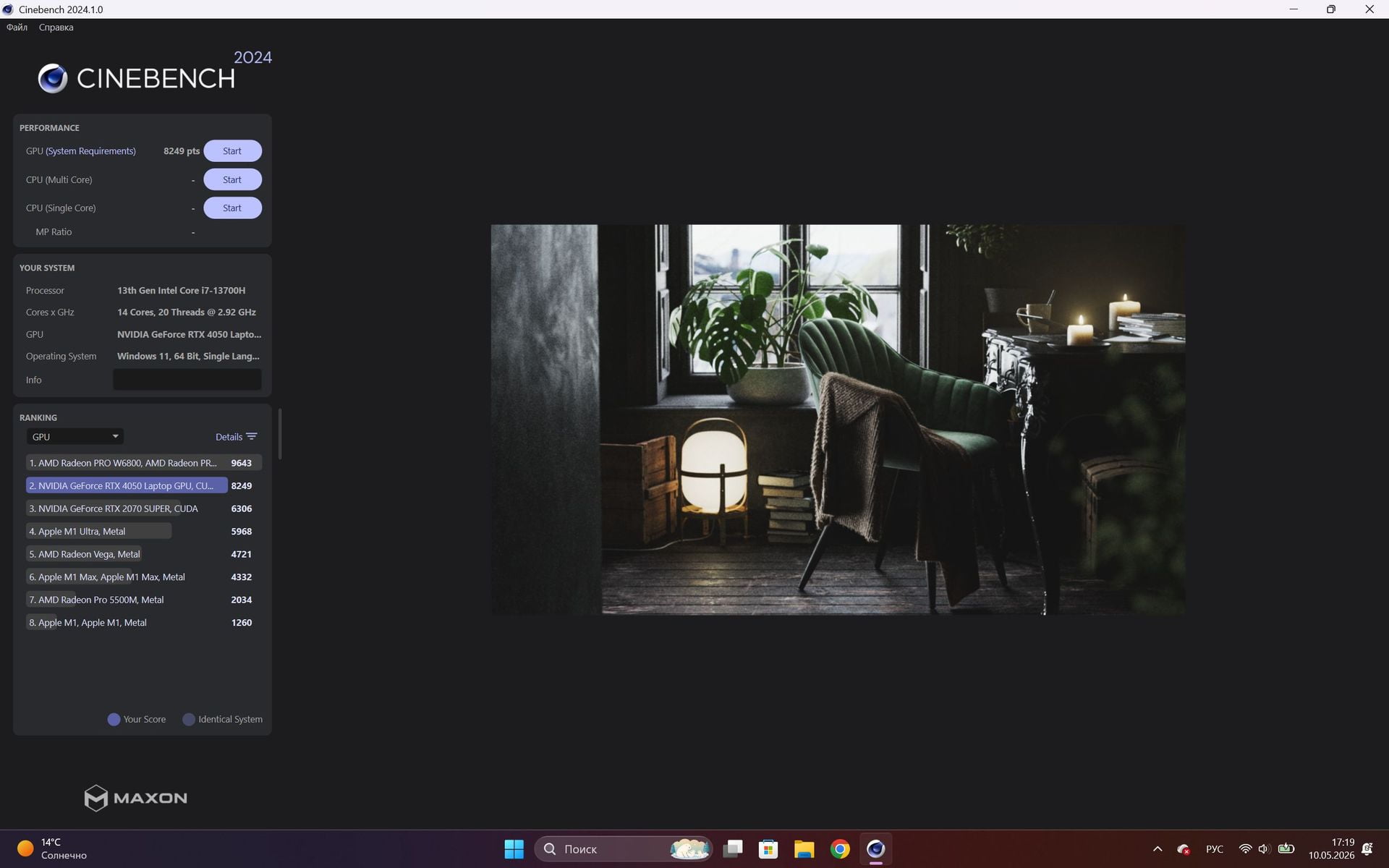1389x868 pixels.
Task: Open notifications bell icon
Action: coord(1367,849)
